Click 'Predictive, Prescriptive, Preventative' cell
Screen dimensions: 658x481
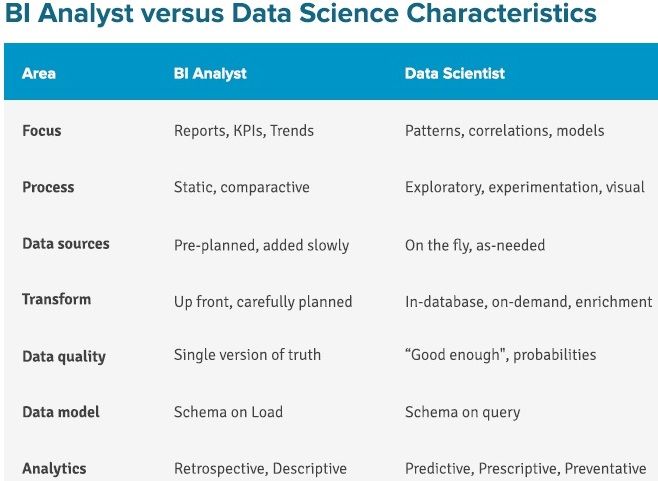pos(525,468)
